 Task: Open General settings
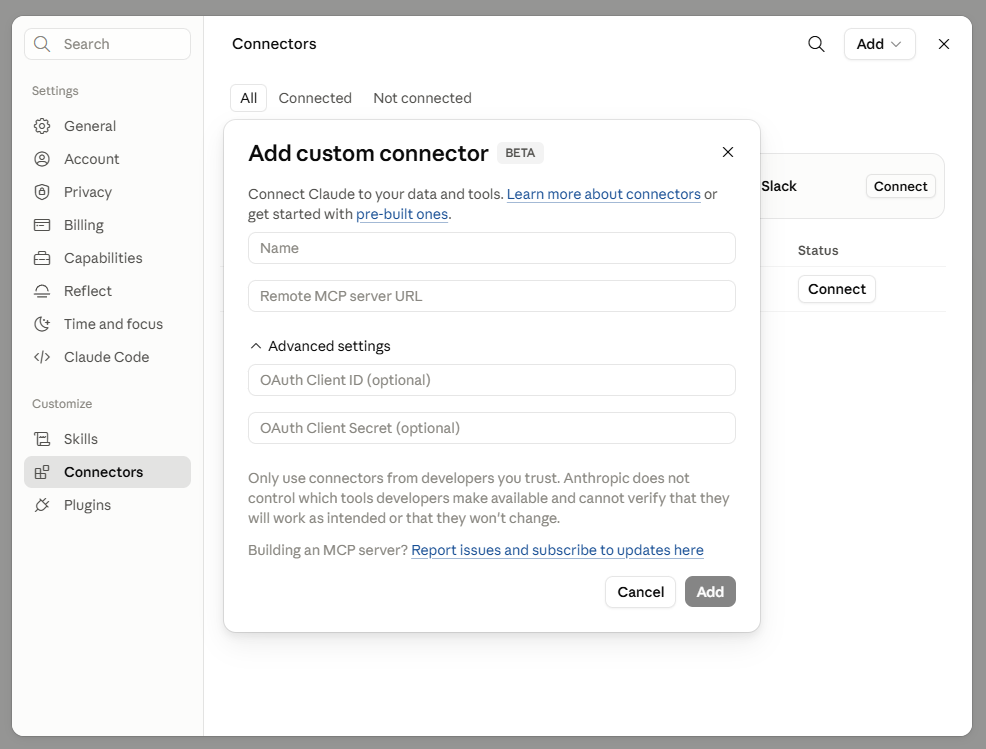(108, 126)
